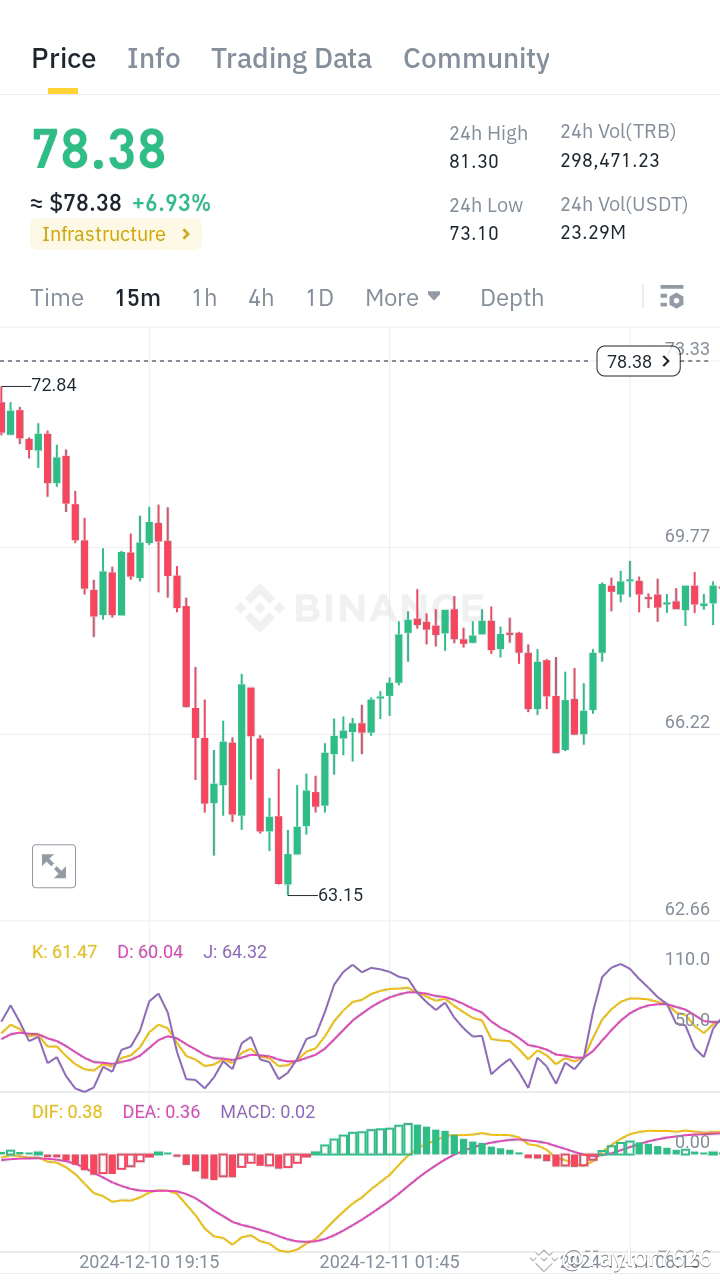The height and width of the screenshot is (1281, 720).
Task: Click the 24h High value 81.30
Action: (474, 160)
